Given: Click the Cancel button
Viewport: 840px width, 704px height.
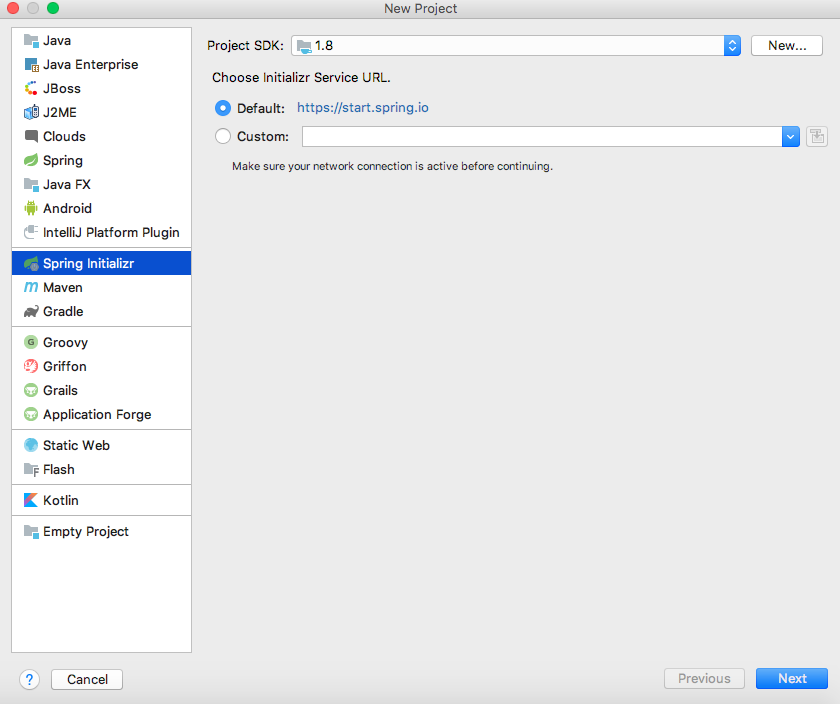Looking at the screenshot, I should click(x=87, y=679).
